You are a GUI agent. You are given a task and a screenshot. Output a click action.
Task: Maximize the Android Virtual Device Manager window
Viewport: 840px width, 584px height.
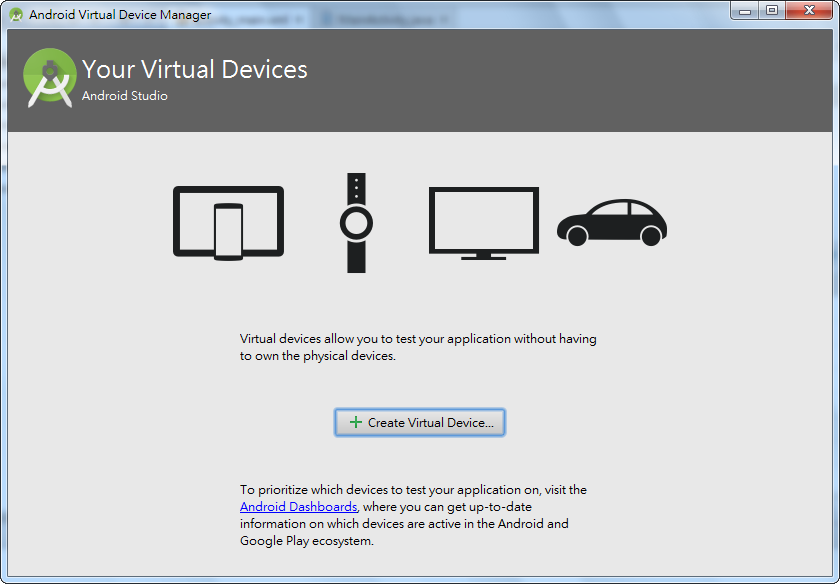pos(771,10)
